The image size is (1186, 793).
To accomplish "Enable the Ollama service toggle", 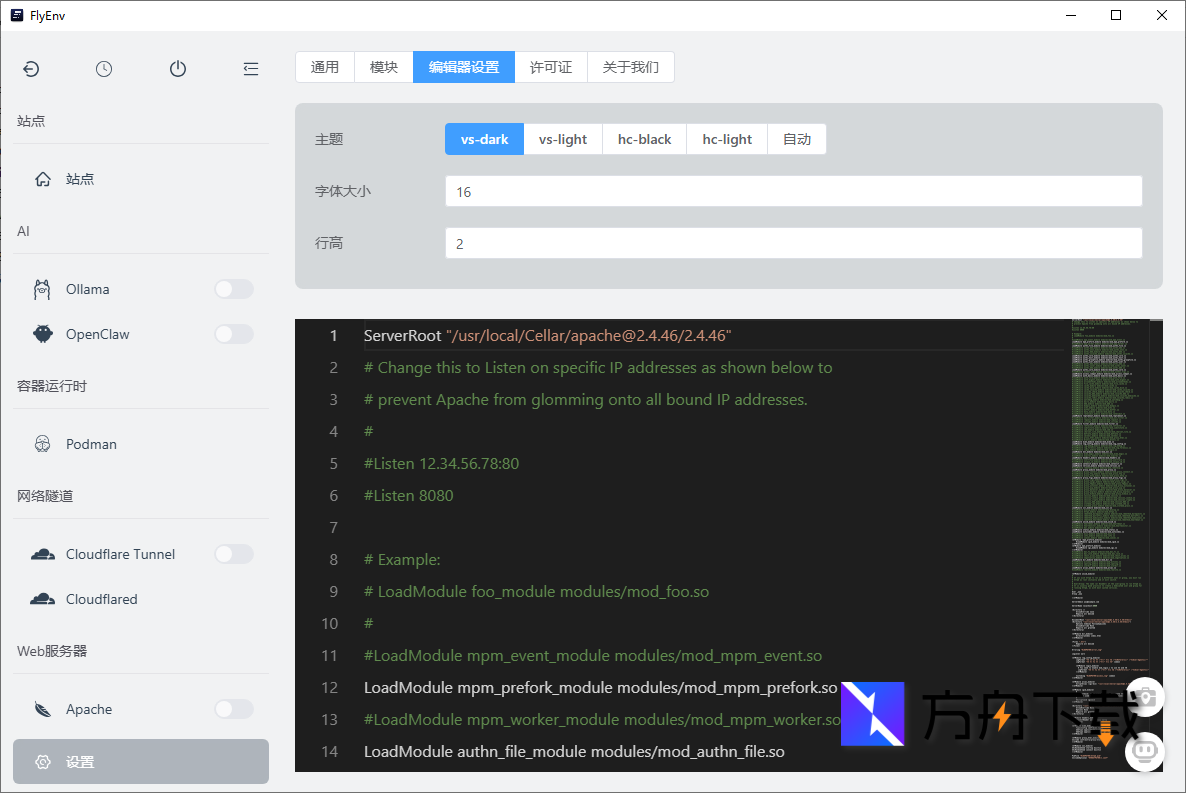I will (x=234, y=289).
